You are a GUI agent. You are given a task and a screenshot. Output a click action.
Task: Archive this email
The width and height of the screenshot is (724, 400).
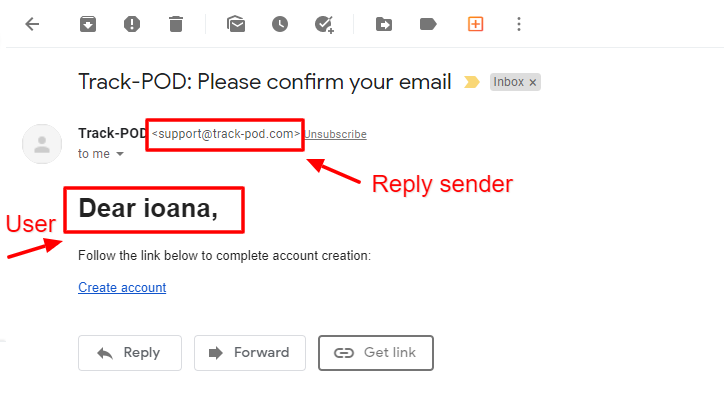tap(88, 24)
